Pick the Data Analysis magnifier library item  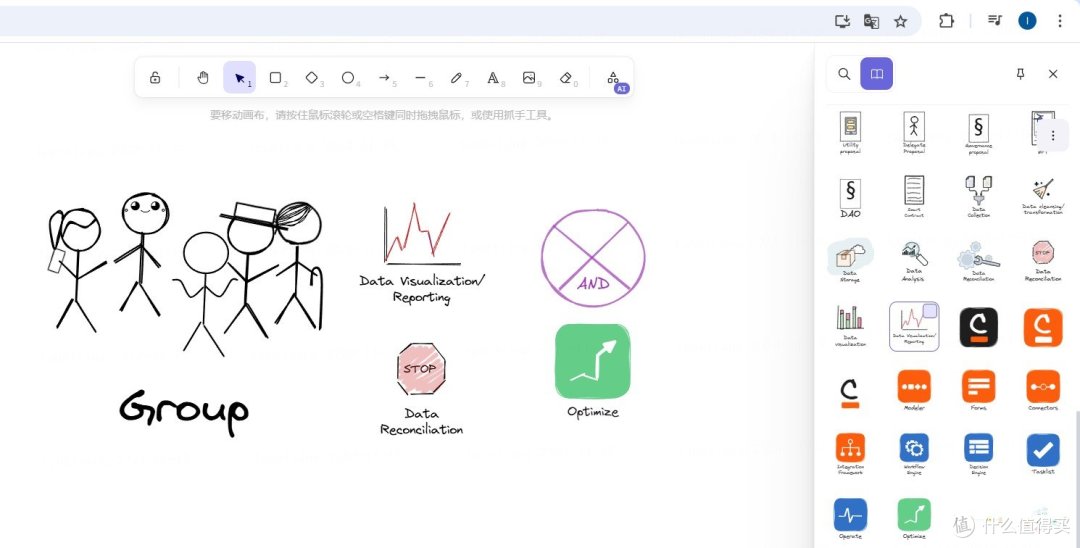[914, 260]
